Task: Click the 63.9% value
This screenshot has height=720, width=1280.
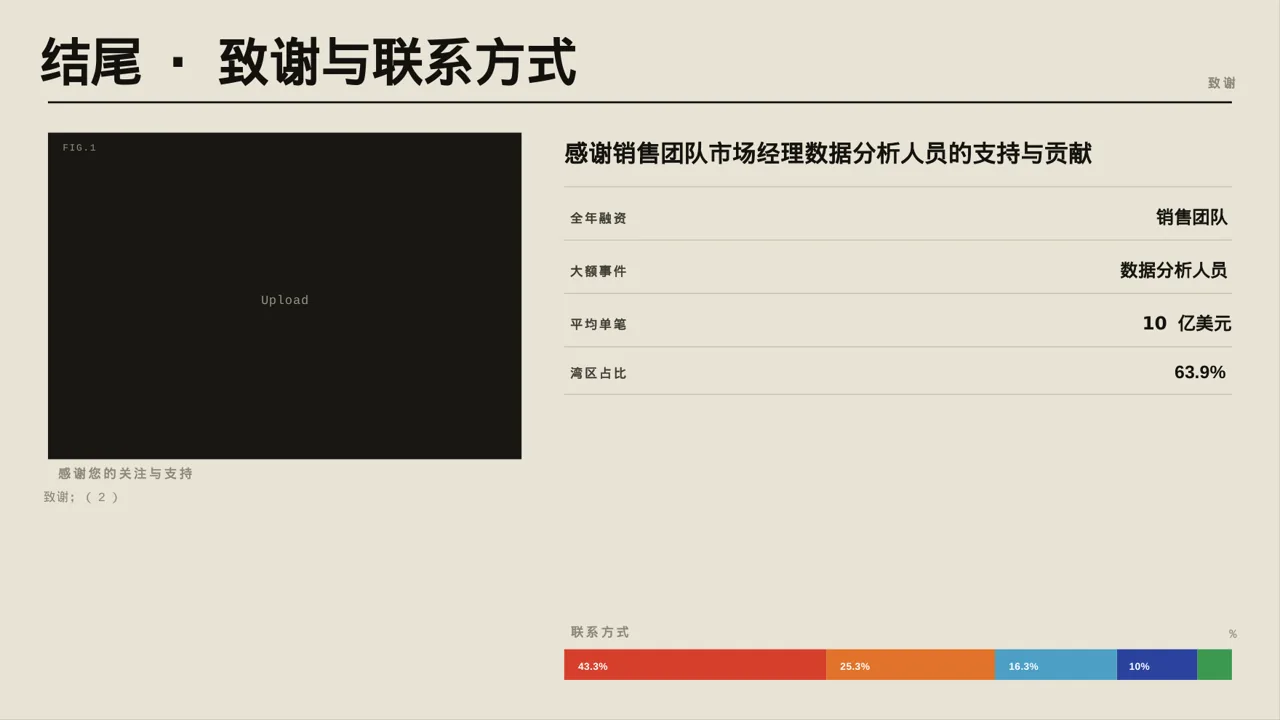Action: click(x=1200, y=372)
